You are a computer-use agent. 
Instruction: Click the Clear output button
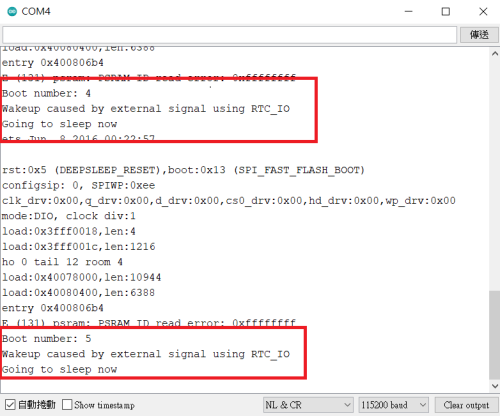[466, 405]
